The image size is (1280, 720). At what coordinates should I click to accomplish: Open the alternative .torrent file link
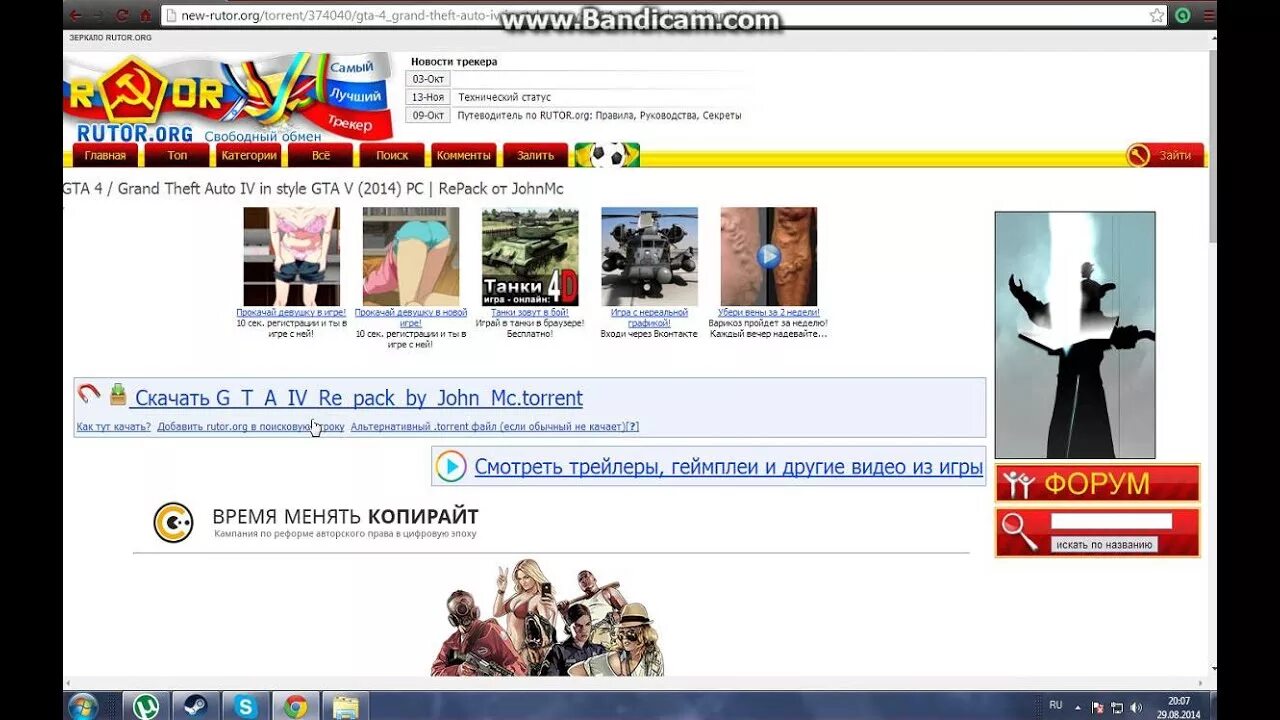[x=487, y=427]
